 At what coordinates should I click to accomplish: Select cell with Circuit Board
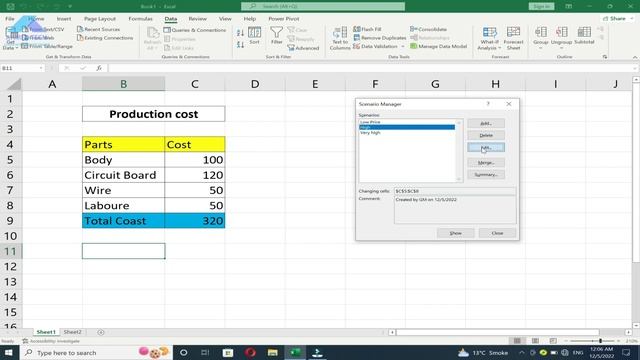pyautogui.click(x=123, y=175)
